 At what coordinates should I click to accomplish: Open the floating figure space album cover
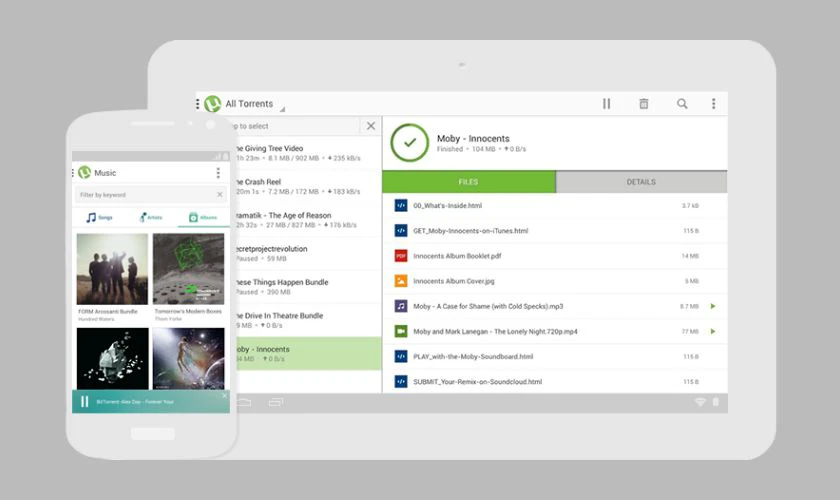[x=189, y=359]
